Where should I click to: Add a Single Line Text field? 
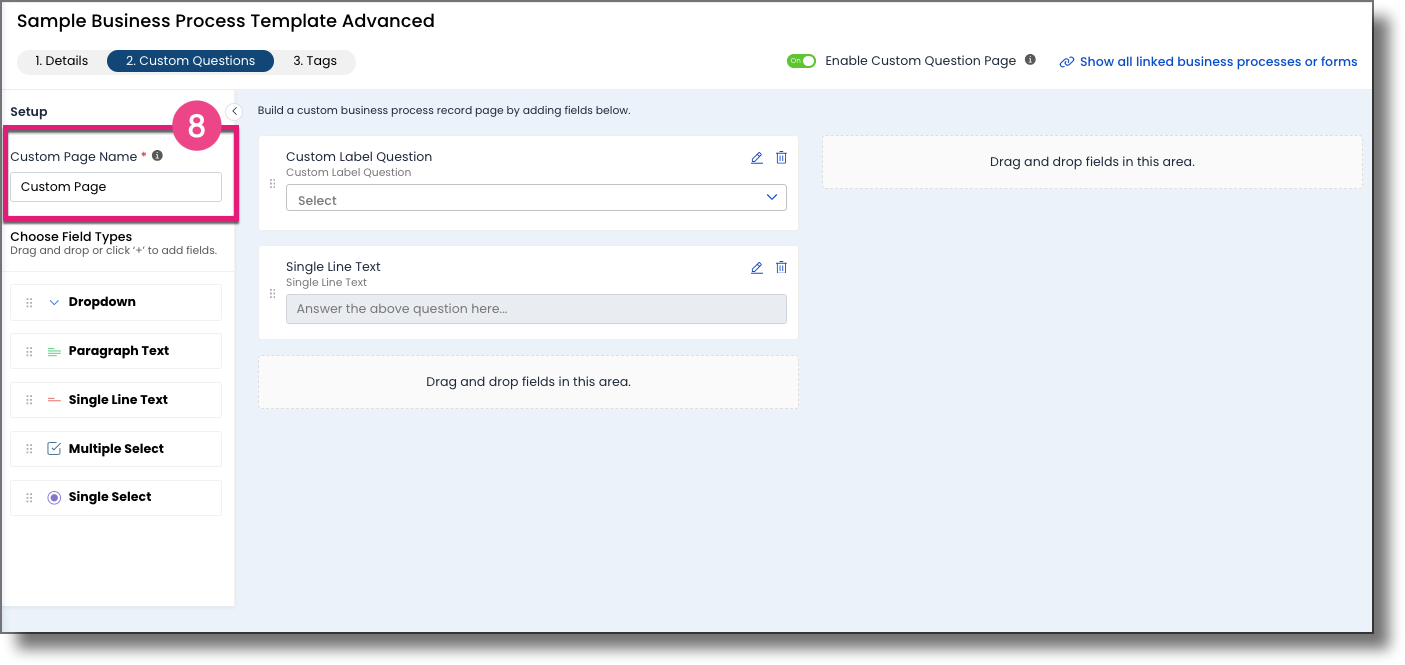pyautogui.click(x=116, y=400)
